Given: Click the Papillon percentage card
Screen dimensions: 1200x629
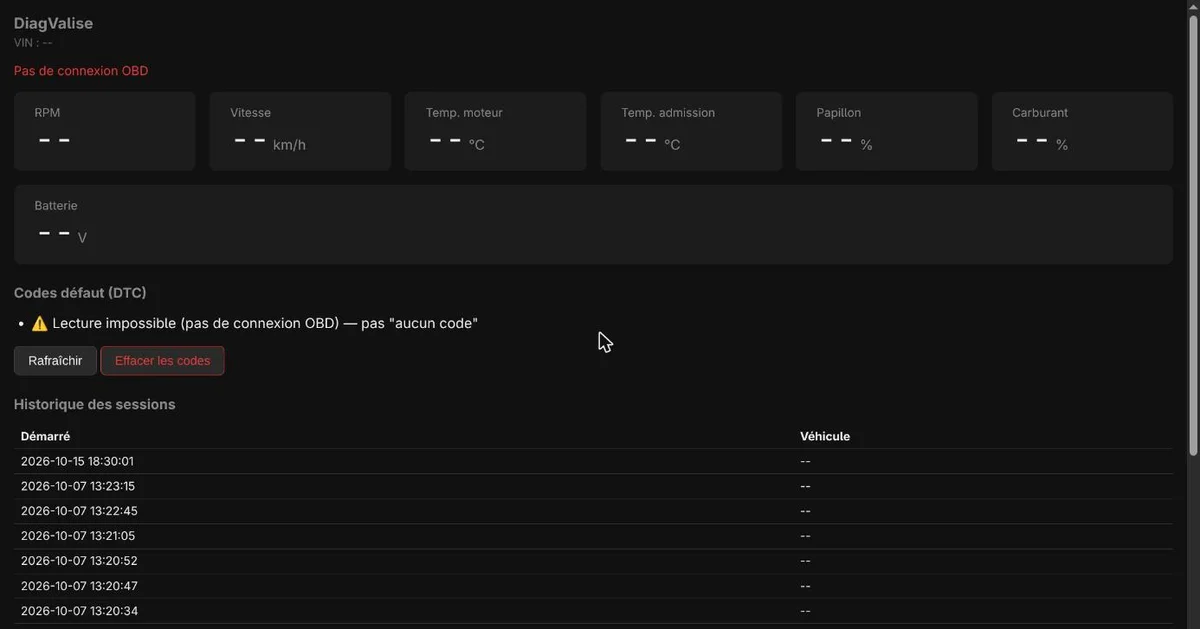Looking at the screenshot, I should 887,131.
